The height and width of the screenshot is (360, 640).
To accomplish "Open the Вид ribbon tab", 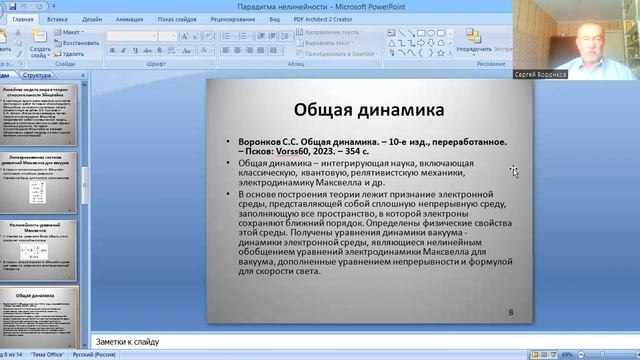I will click(275, 19).
